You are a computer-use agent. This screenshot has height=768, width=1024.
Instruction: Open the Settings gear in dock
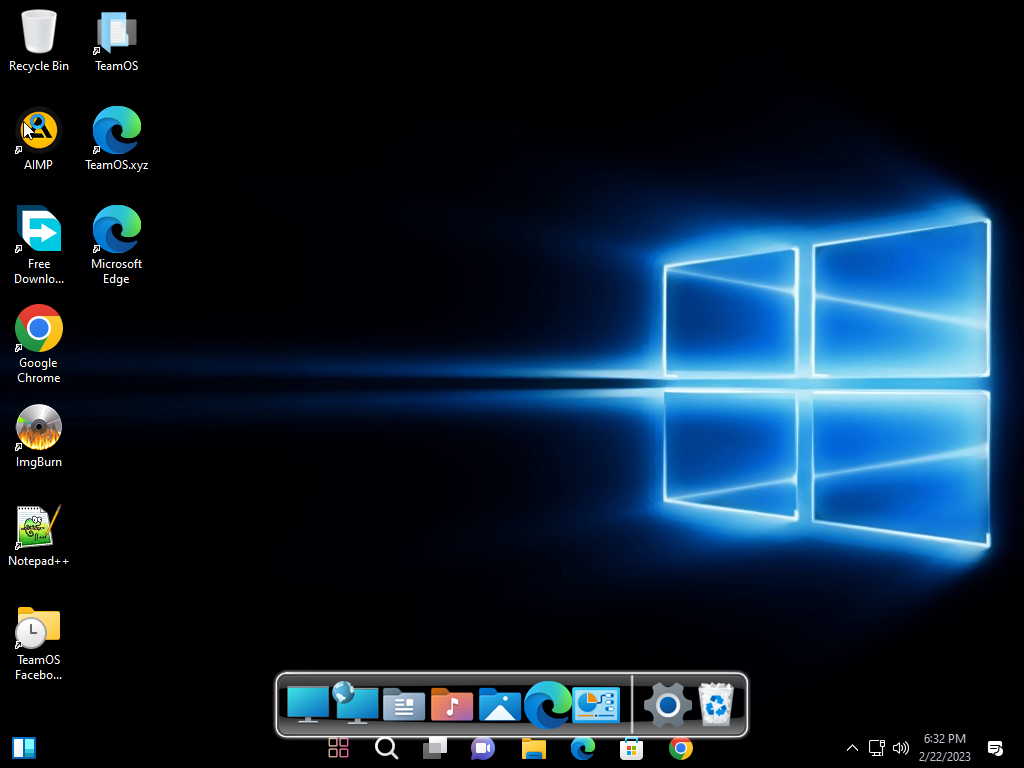click(667, 705)
